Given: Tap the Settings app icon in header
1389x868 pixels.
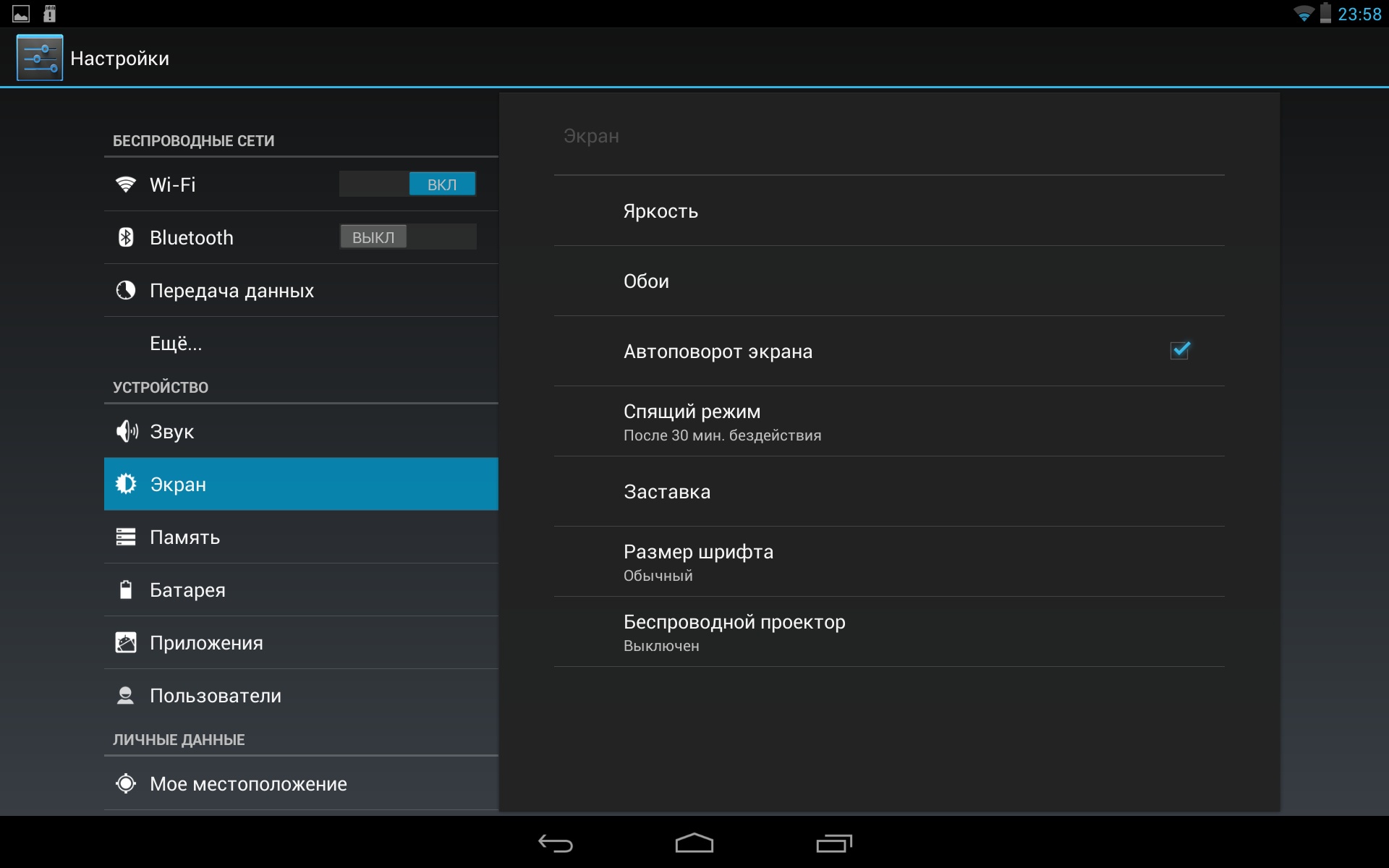Looking at the screenshot, I should coord(40,58).
